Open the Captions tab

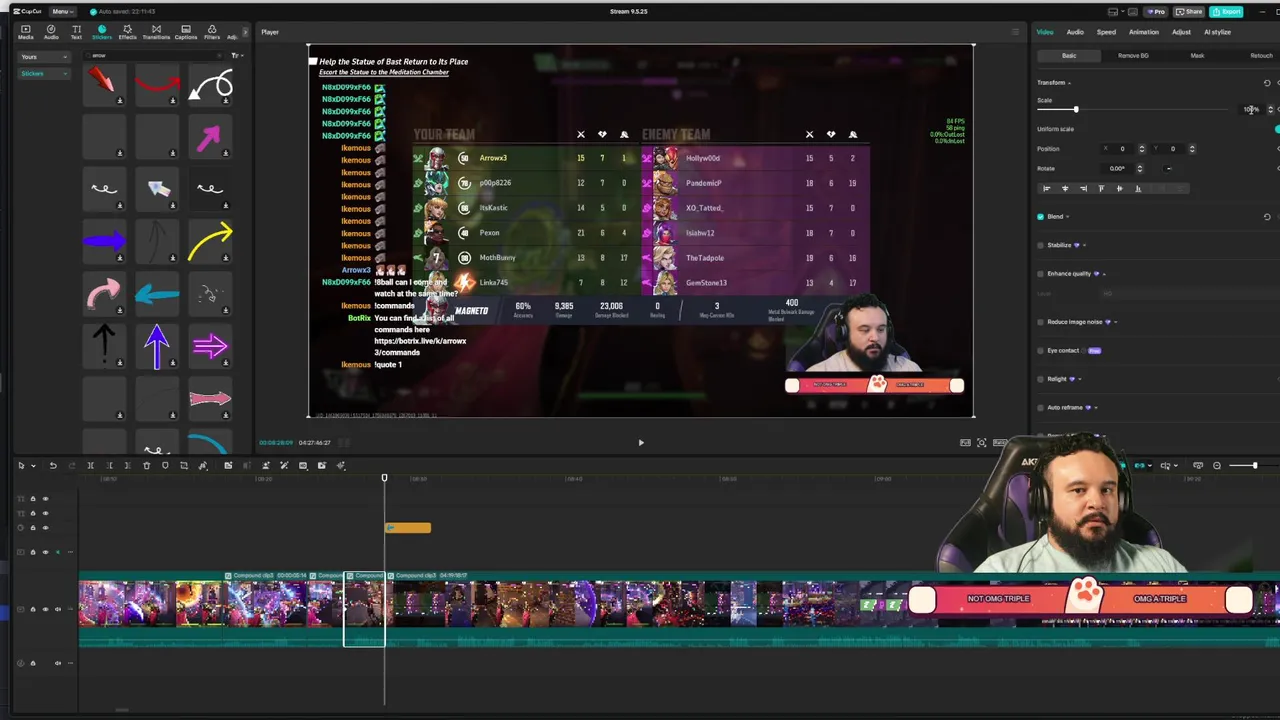click(x=186, y=32)
